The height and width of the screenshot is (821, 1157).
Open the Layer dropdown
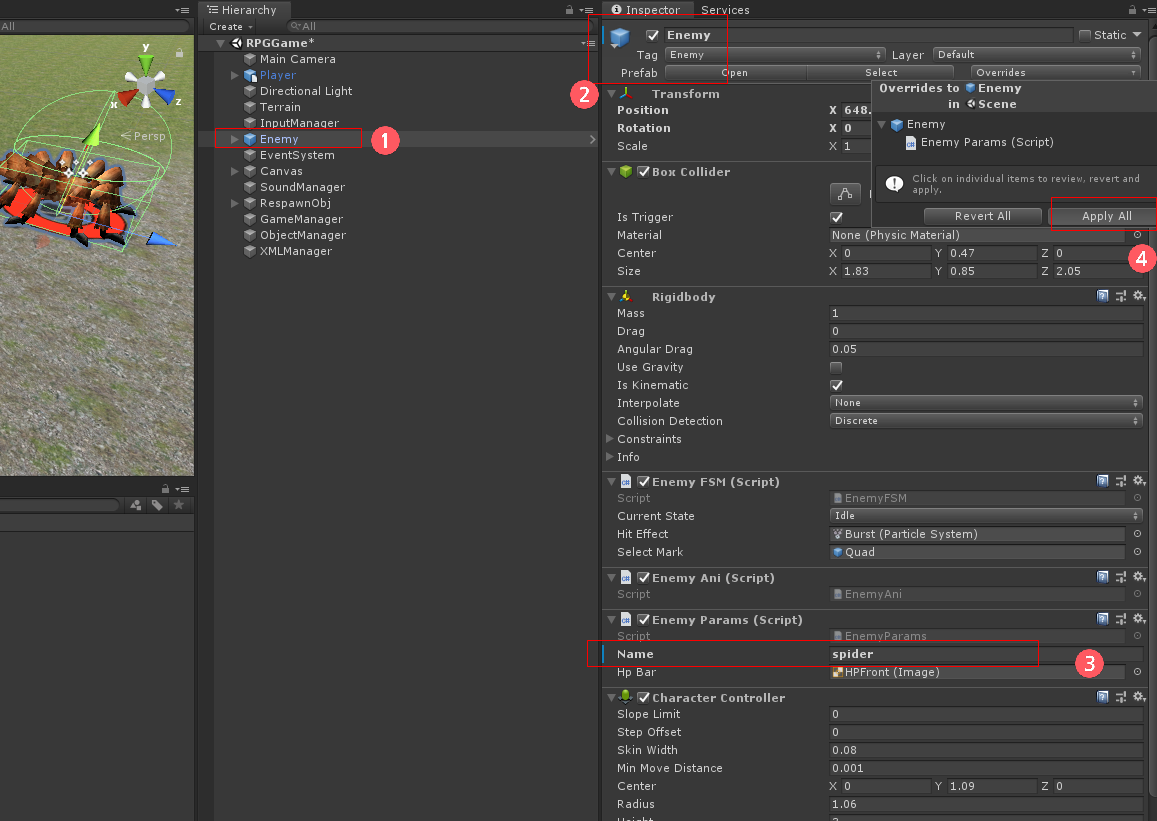1037,55
